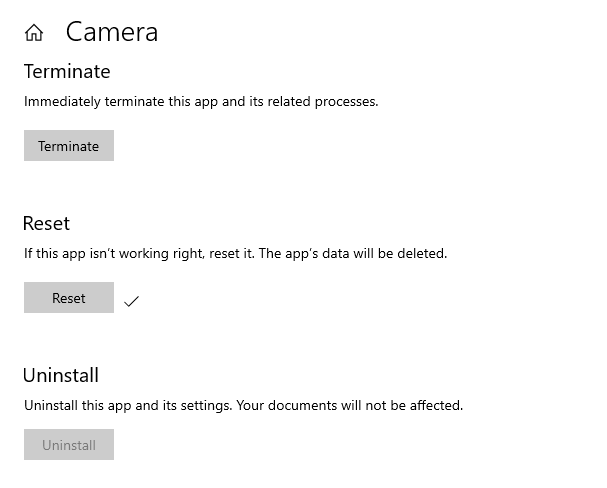The image size is (607, 488).
Task: Click the sentence "If this app isn't working right"
Action: tap(113, 254)
